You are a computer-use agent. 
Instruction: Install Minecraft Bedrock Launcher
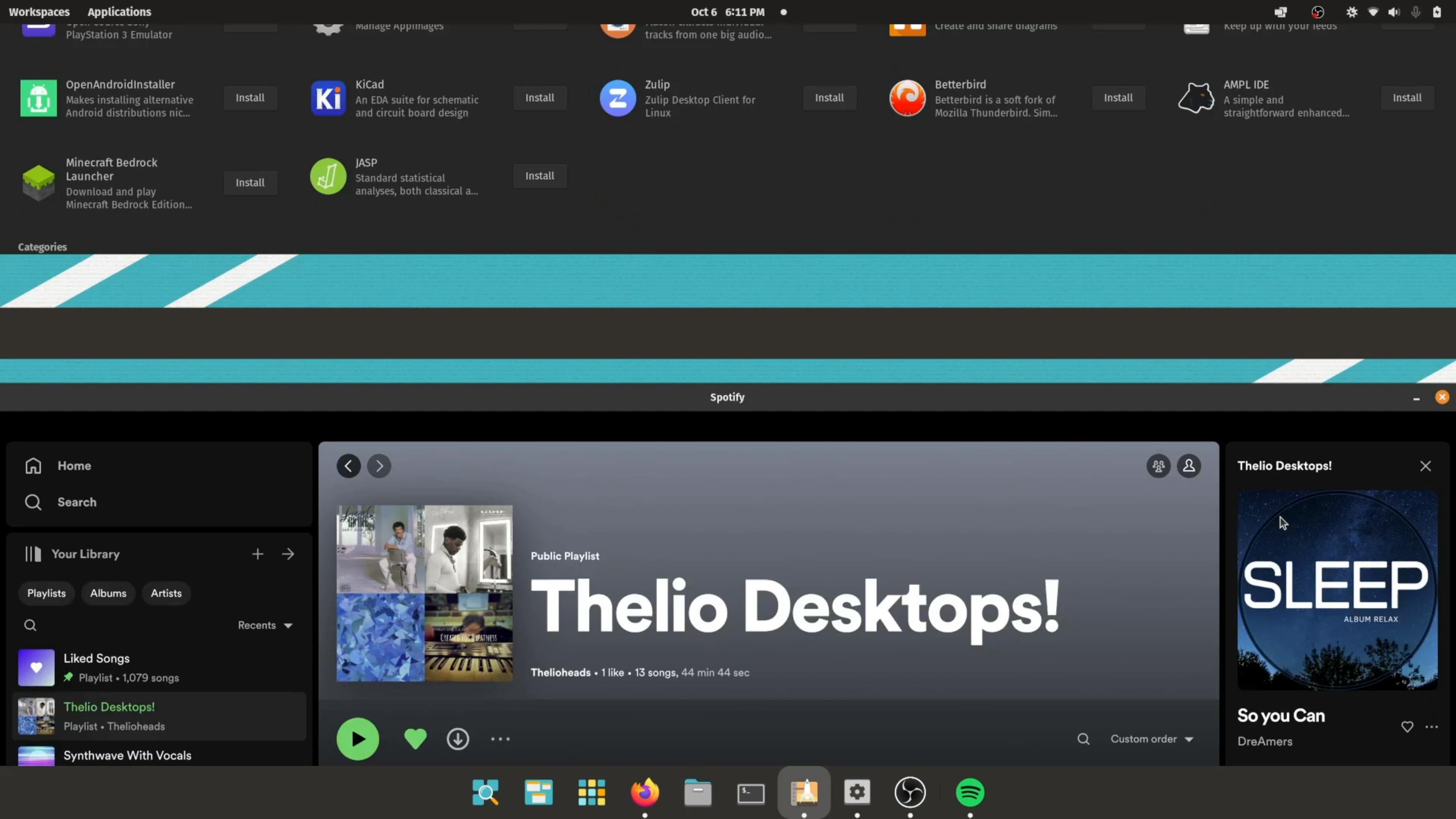point(250,182)
